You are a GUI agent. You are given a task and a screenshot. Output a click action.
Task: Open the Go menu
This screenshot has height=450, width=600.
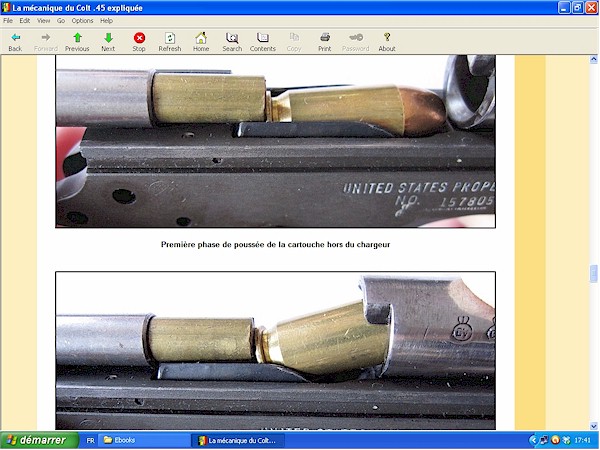coord(61,21)
